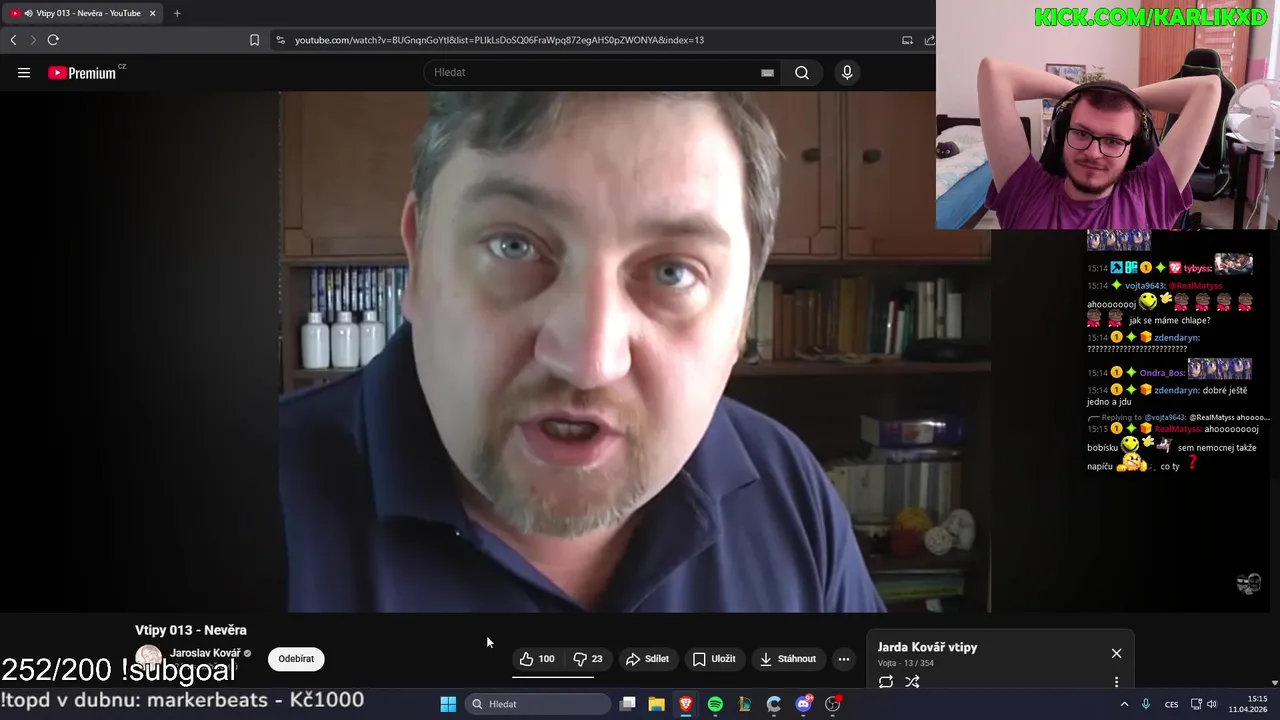Open Discord from the taskbar

803,704
